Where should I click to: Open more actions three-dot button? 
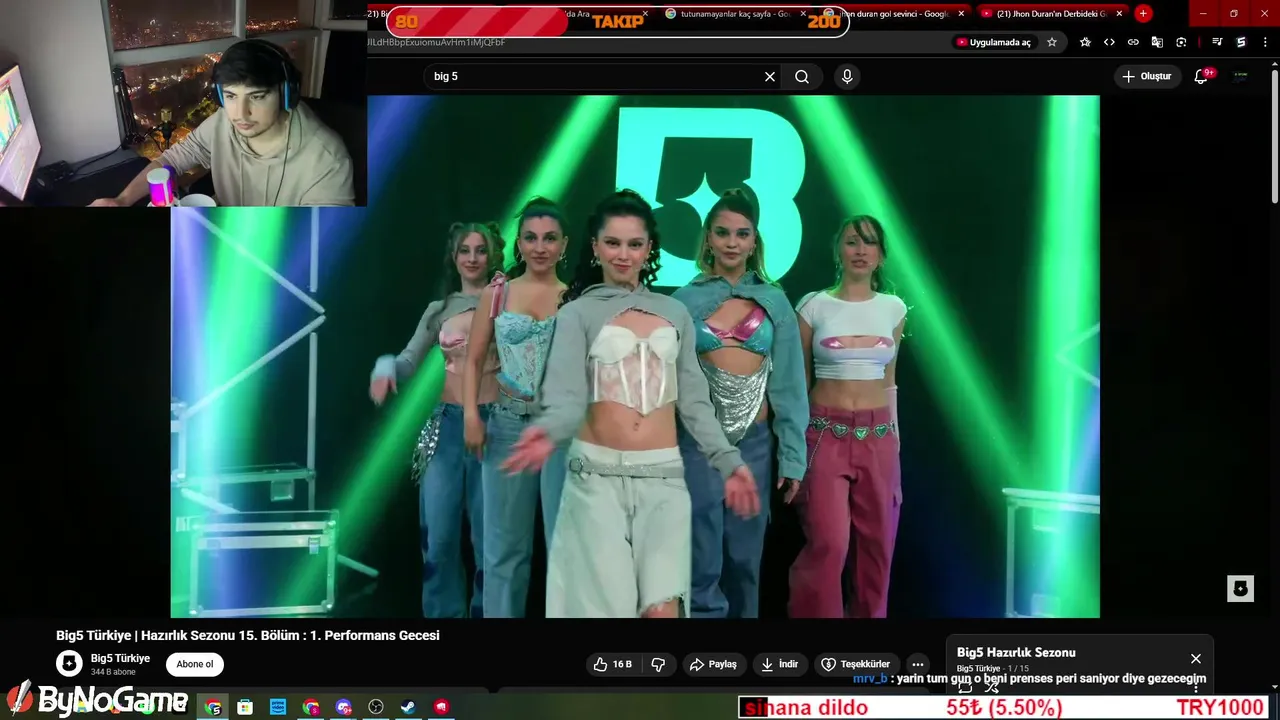click(x=917, y=664)
